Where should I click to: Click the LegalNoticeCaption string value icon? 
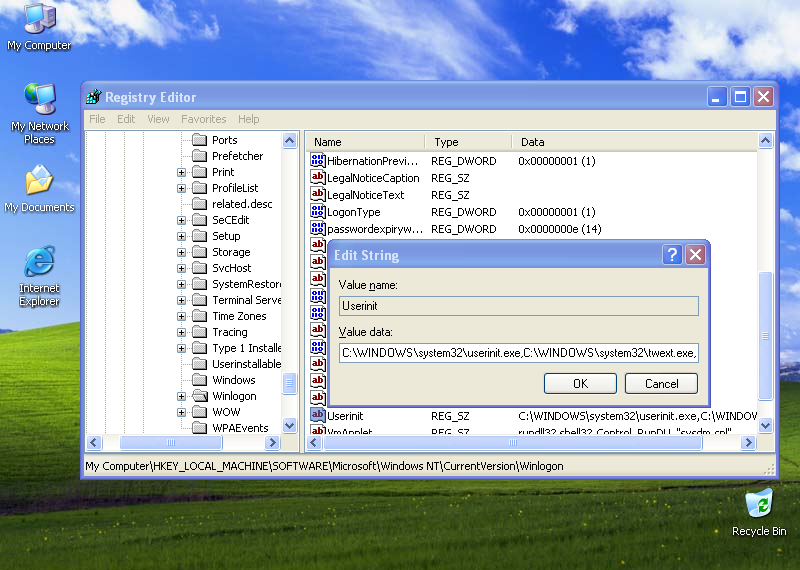317,177
